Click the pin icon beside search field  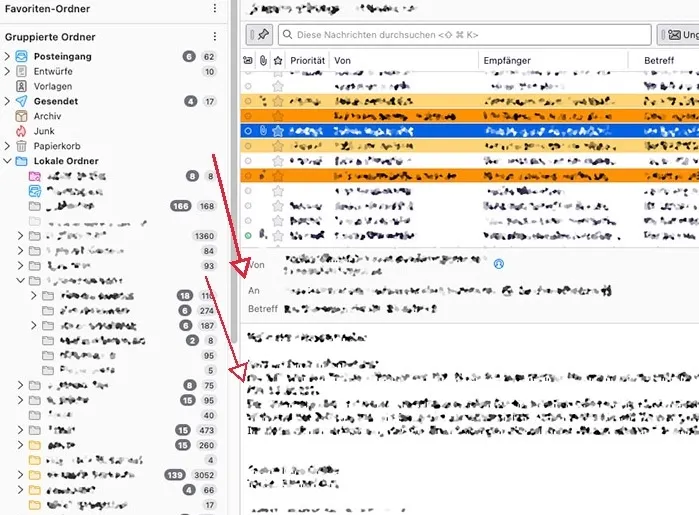[259, 35]
